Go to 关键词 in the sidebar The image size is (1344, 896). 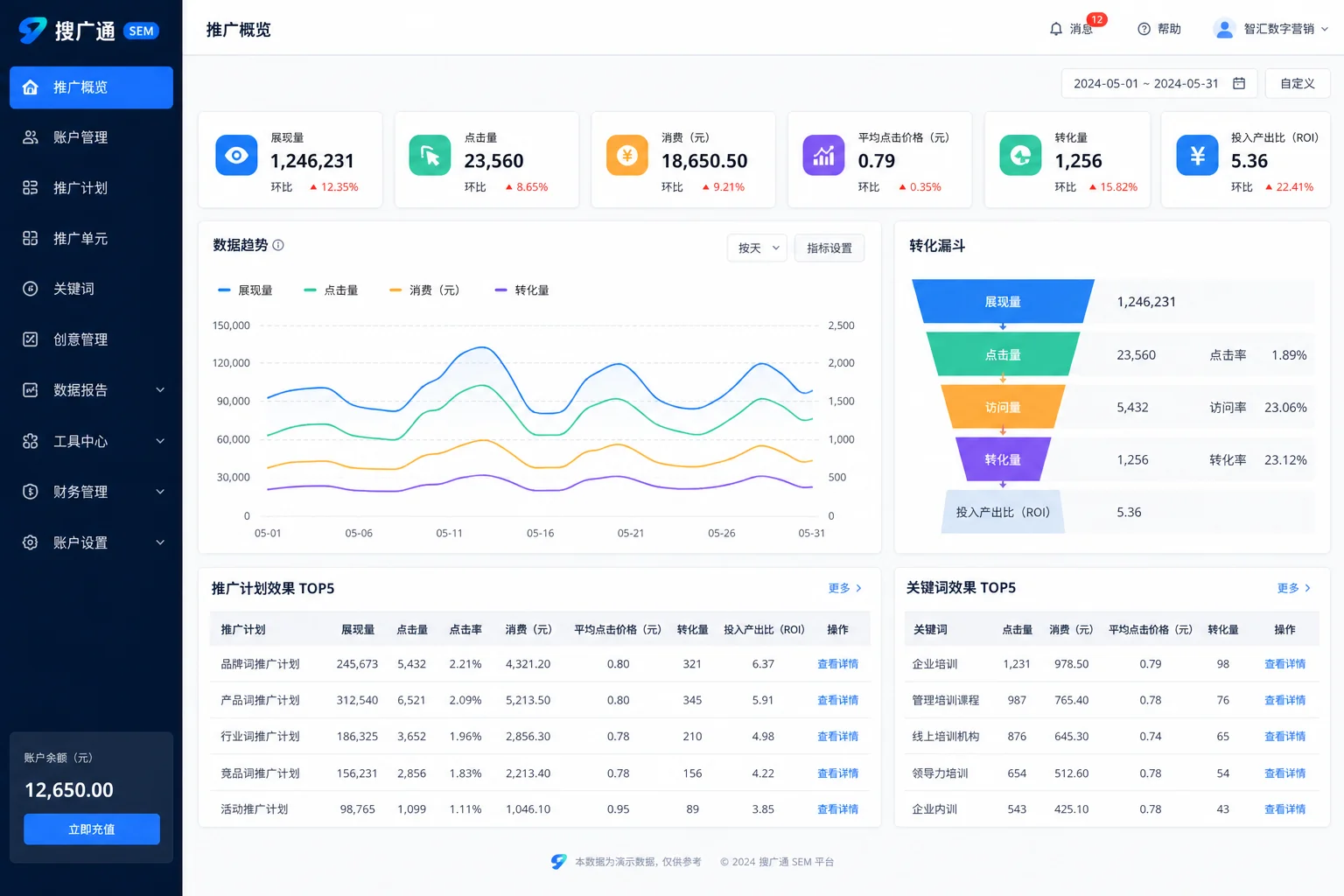[91, 289]
